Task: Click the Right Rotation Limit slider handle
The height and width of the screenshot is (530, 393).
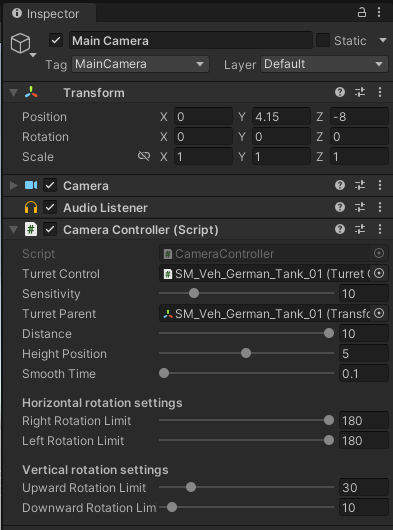Action: tap(329, 420)
